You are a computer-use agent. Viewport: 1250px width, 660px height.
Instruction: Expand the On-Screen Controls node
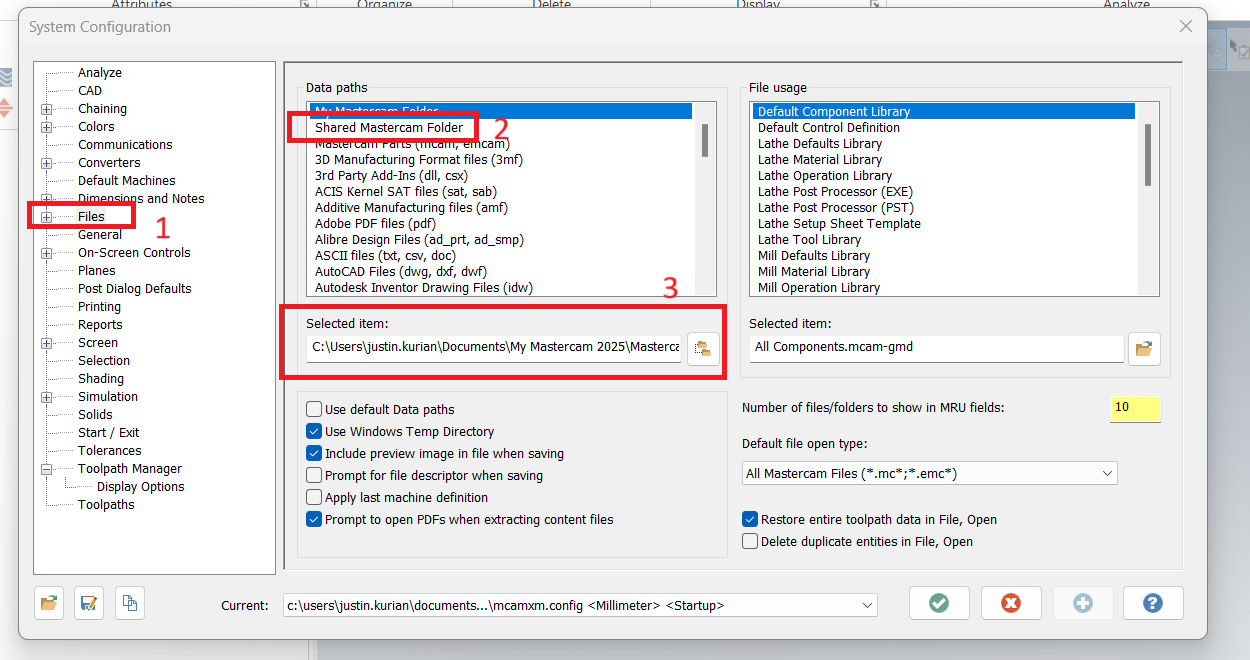(46, 253)
